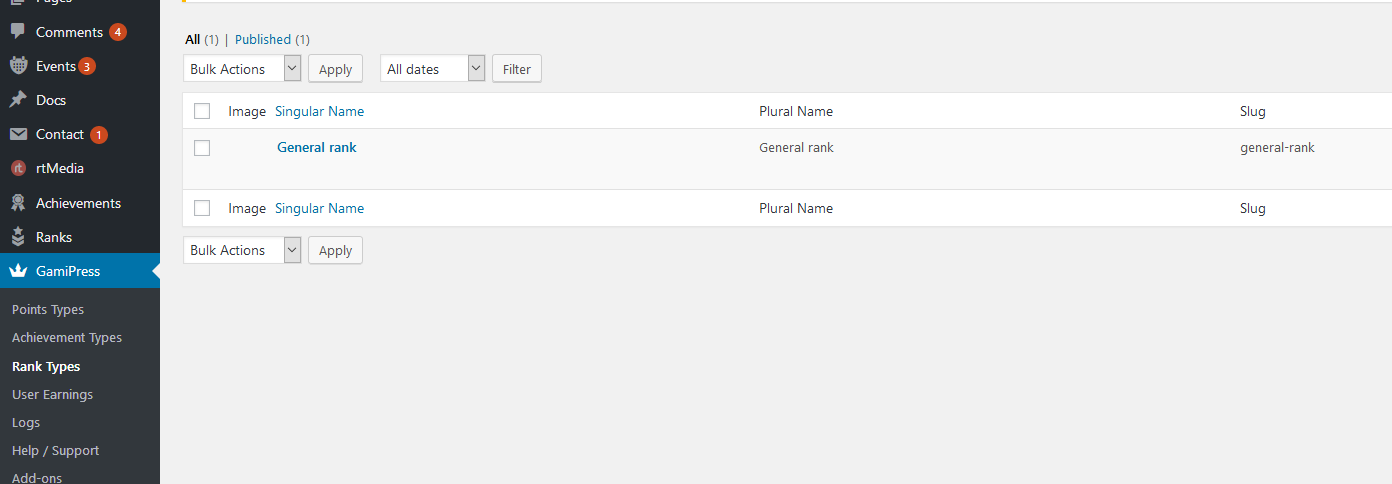The width and height of the screenshot is (1392, 484).
Task: Open Comments via its speech bubble icon
Action: coord(18,32)
